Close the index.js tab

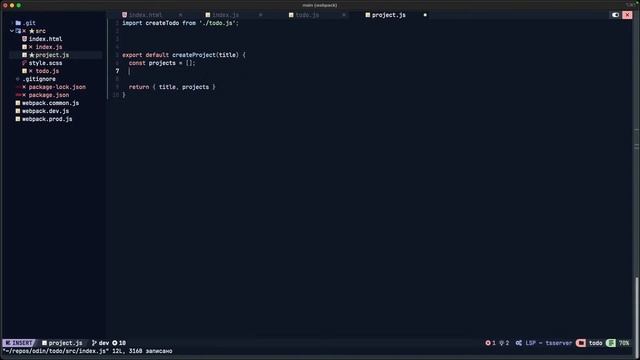pos(260,15)
